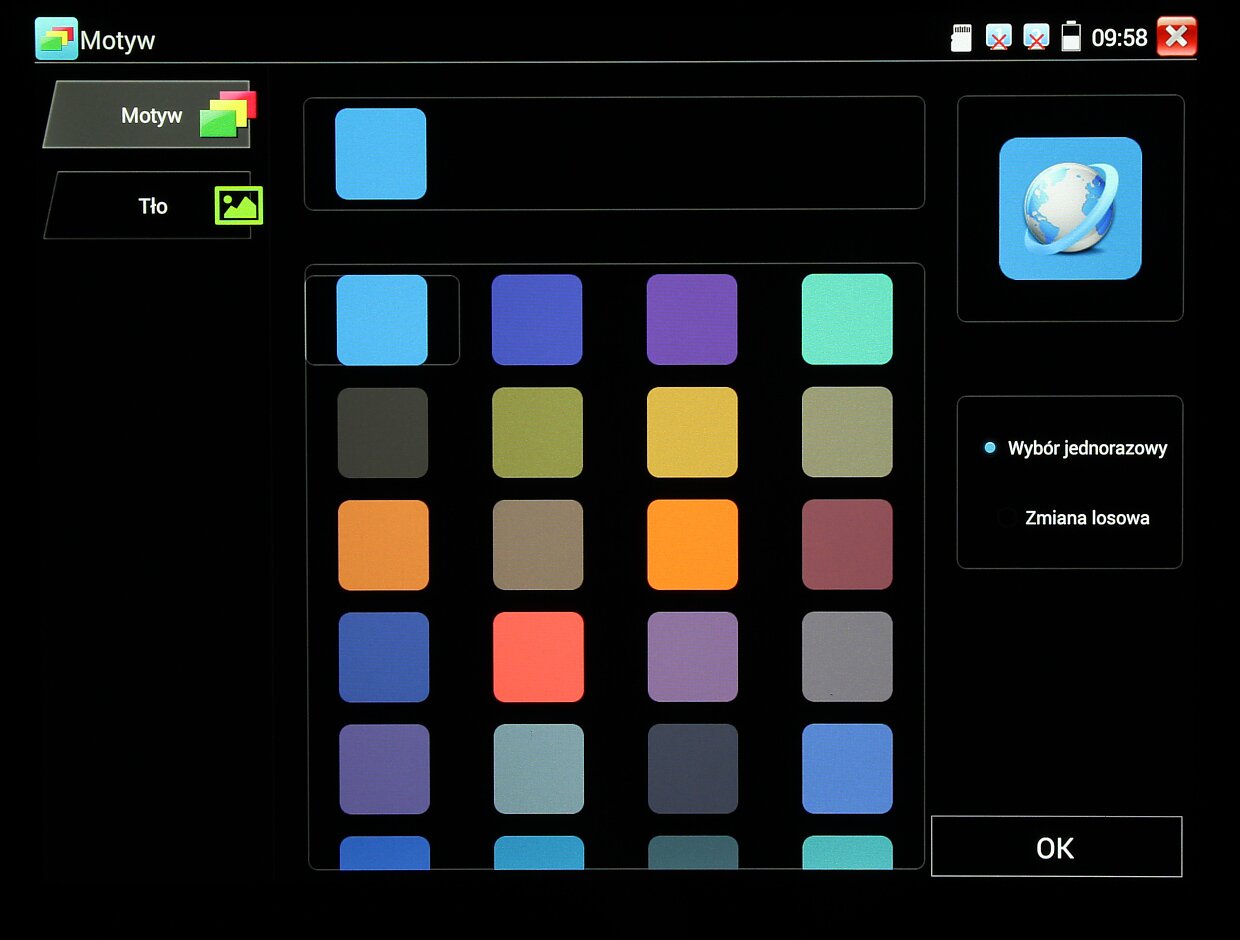Pick the dark teal swatch in bottom row
This screenshot has height=940, width=1240.
693,852
